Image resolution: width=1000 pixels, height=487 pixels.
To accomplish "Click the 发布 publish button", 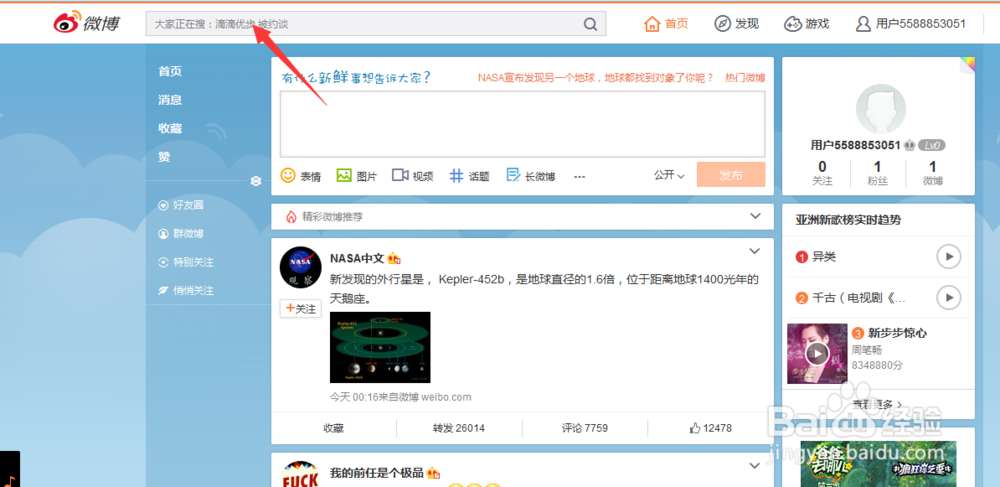I will (x=731, y=175).
